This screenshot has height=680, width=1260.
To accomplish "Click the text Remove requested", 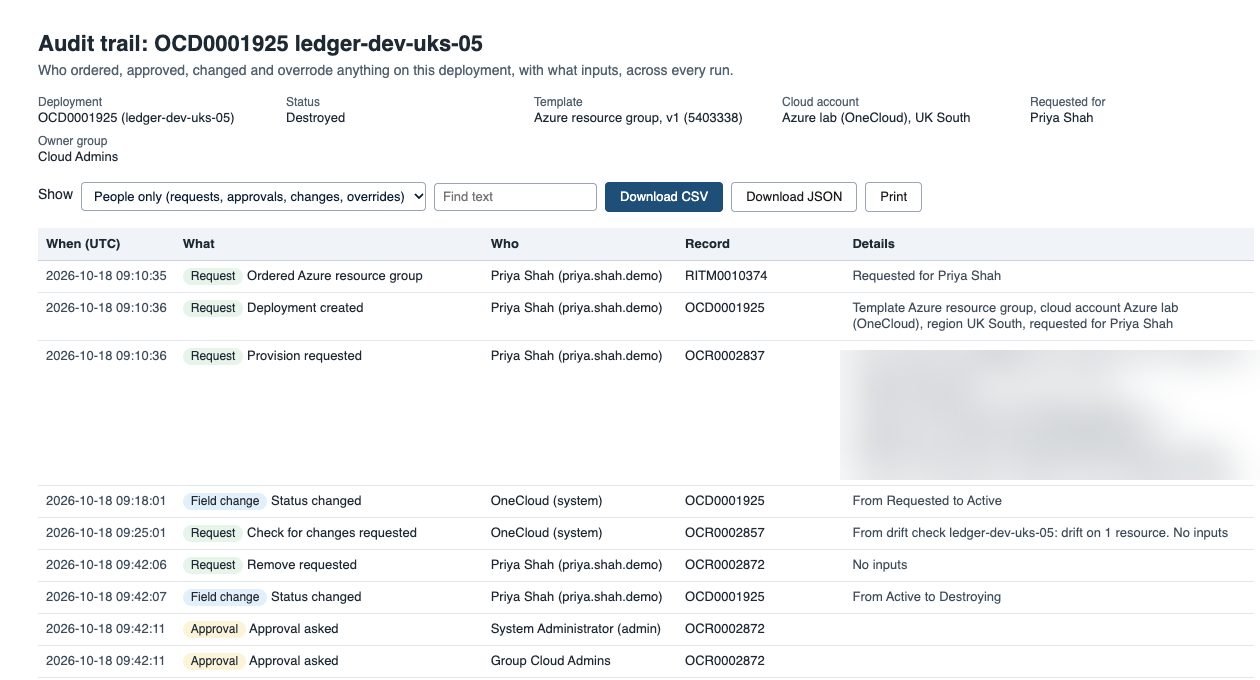I will tap(302, 565).
